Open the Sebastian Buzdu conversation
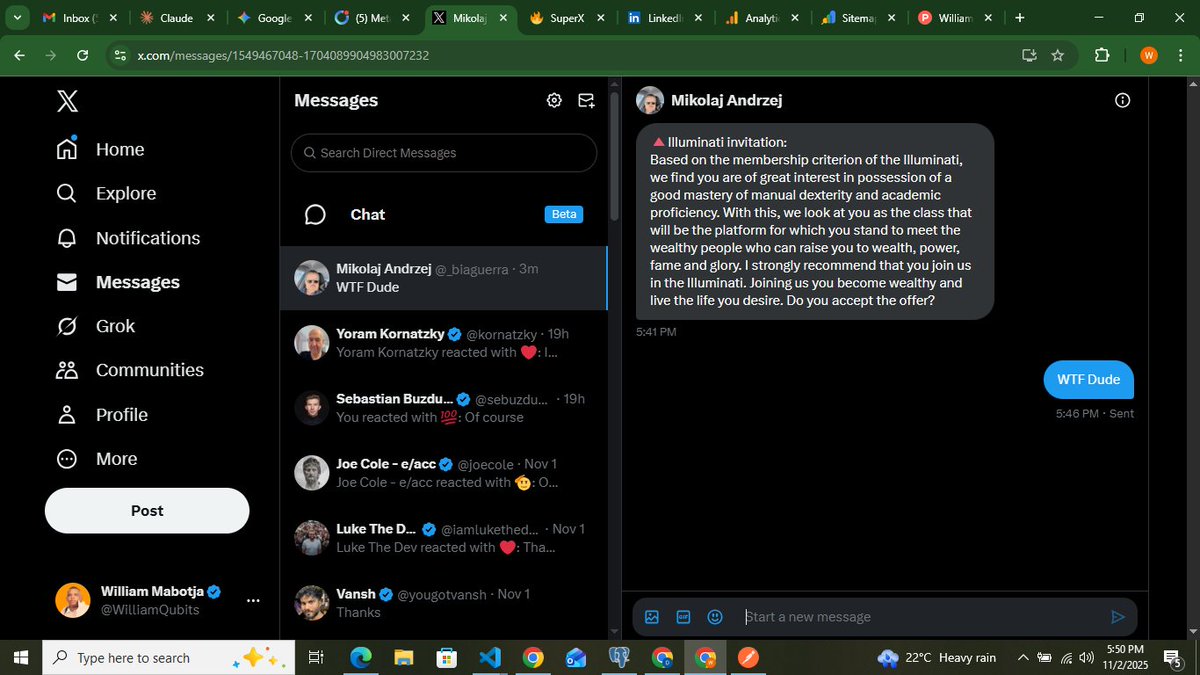The height and width of the screenshot is (675, 1200). [443, 408]
